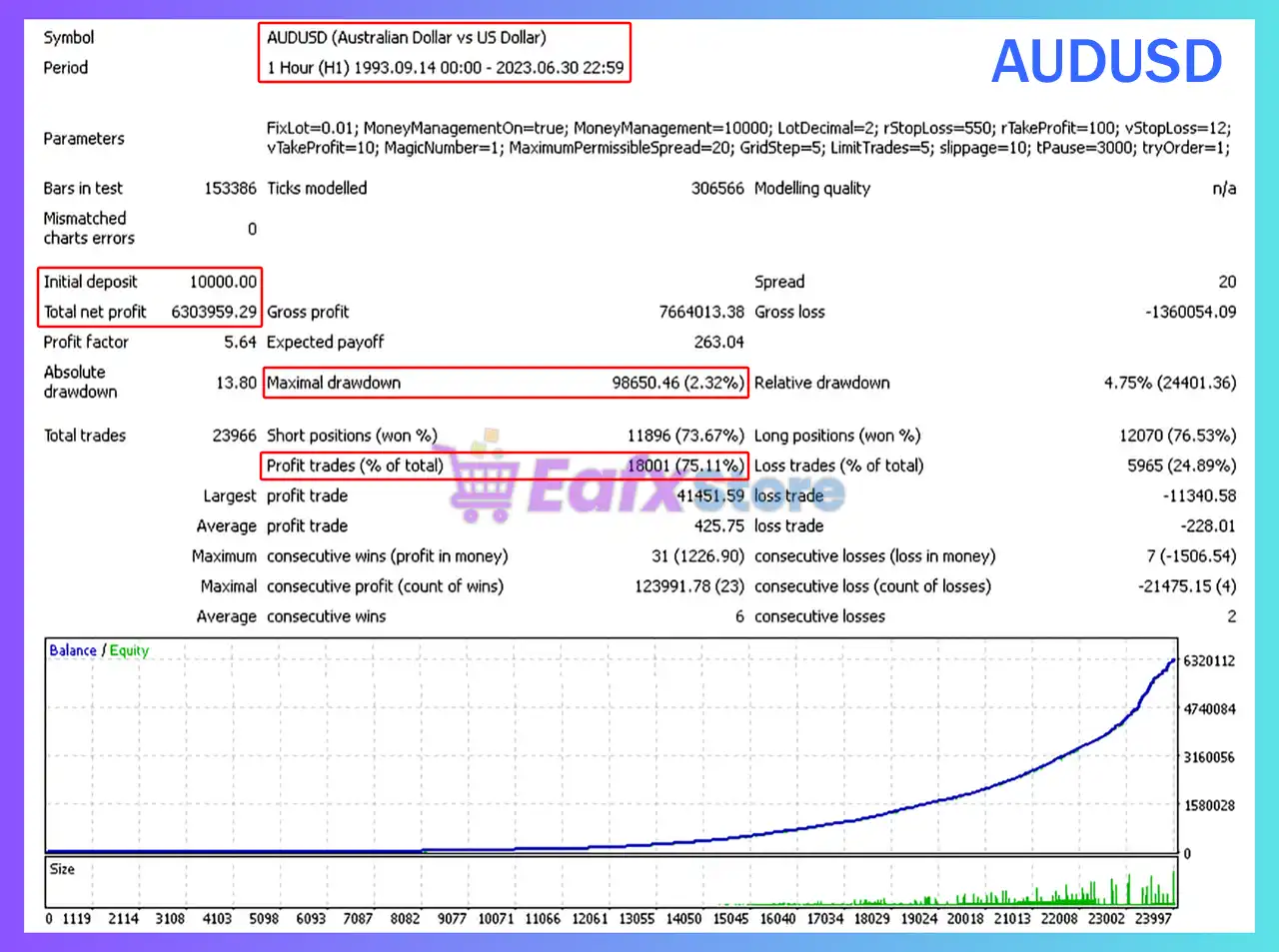
Task: Click the Balance legend label on the chart
Action: 73,650
